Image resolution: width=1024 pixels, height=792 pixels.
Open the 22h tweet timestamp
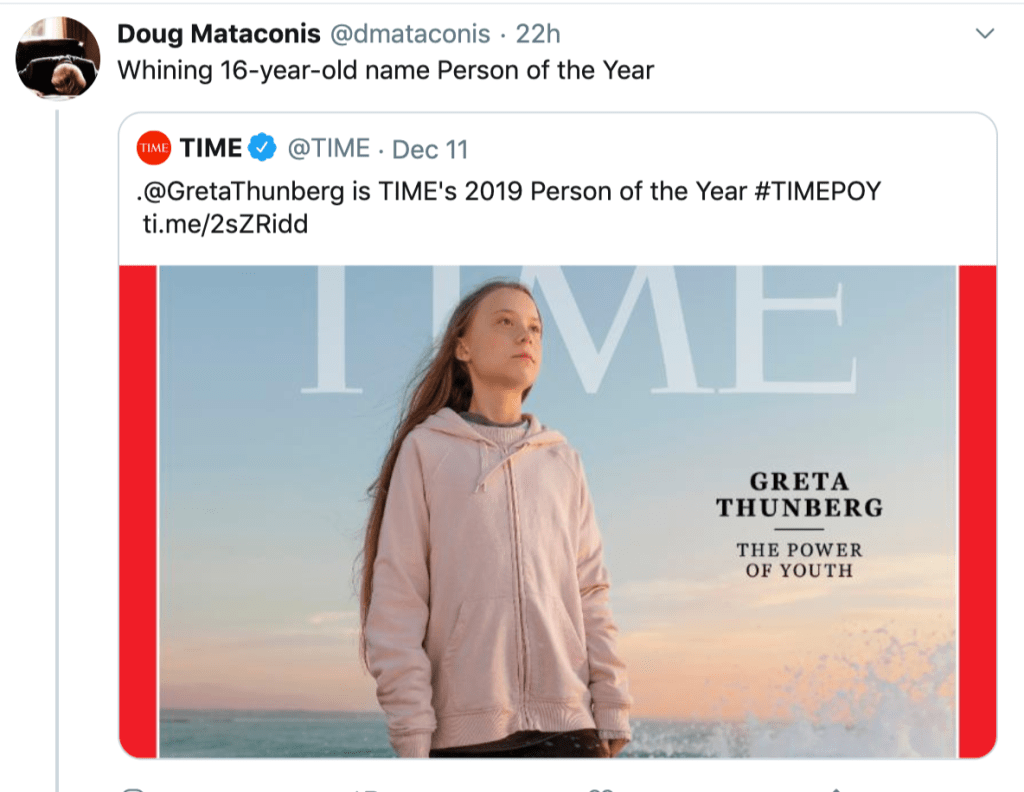(x=538, y=34)
